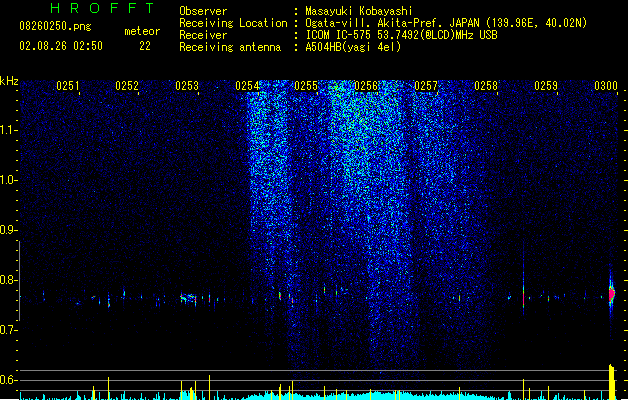This screenshot has height=400, width=629.
Task: Click the 0.7 kHz axis label
Action: click(8, 330)
